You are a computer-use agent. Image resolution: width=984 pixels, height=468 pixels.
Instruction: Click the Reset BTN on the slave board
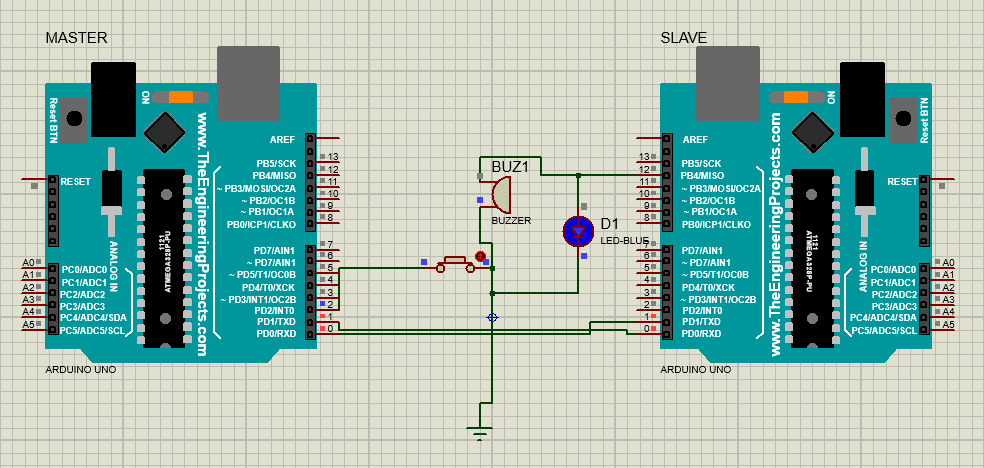(904, 119)
